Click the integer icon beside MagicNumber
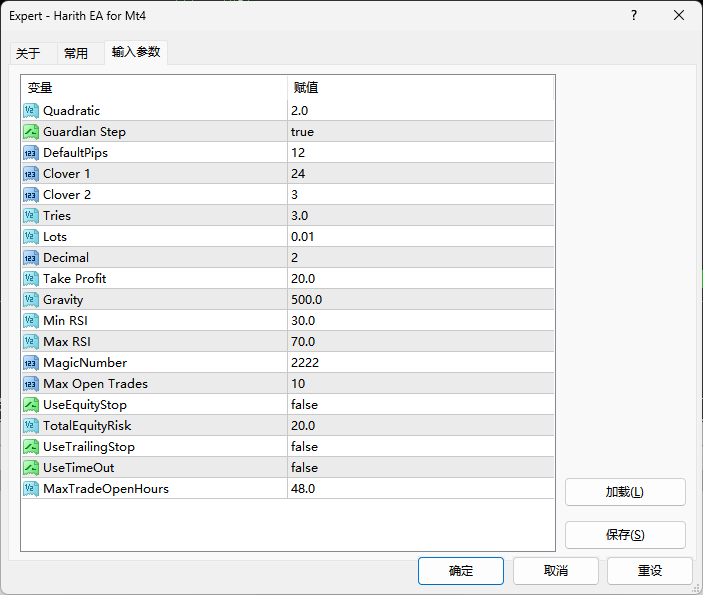 click(x=31, y=362)
